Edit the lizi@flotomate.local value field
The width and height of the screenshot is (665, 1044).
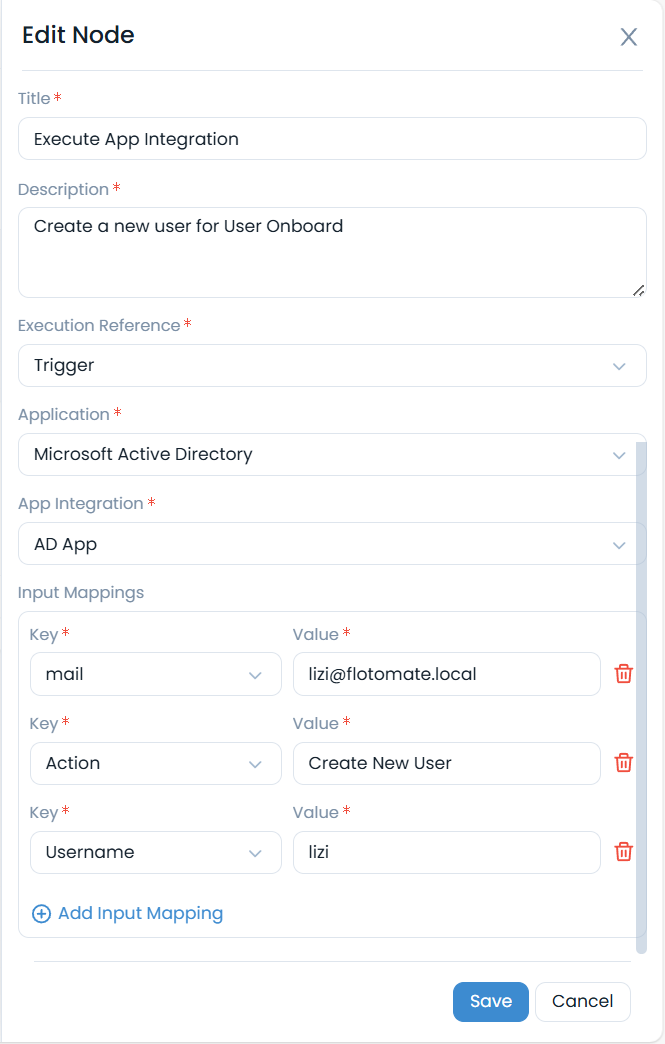(446, 674)
